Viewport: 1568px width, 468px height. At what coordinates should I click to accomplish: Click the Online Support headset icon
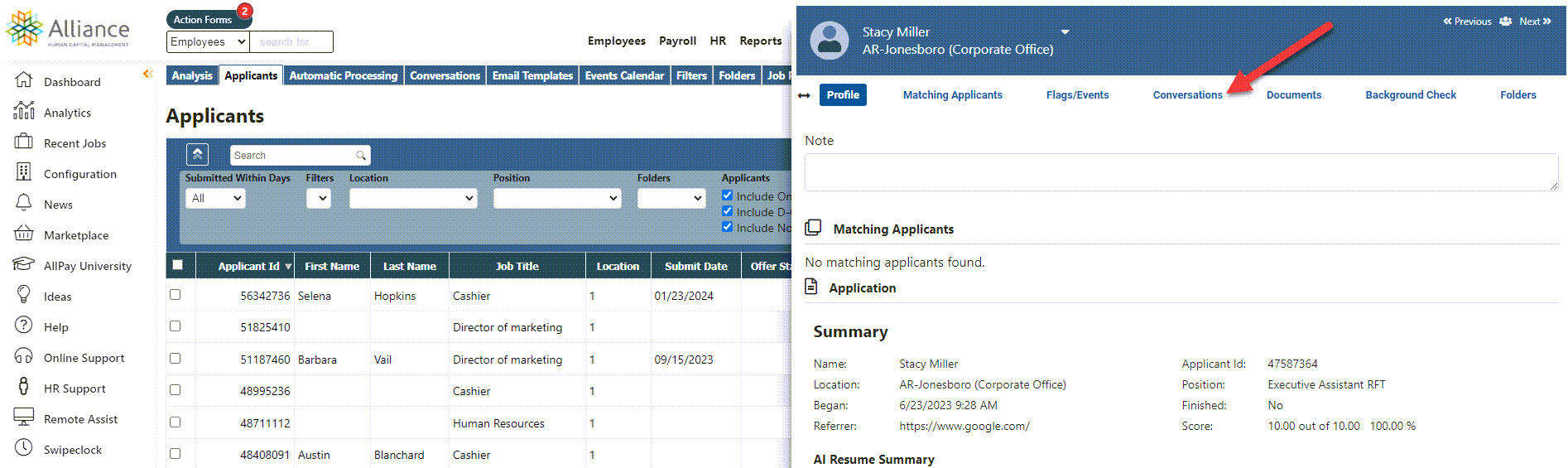coord(24,356)
